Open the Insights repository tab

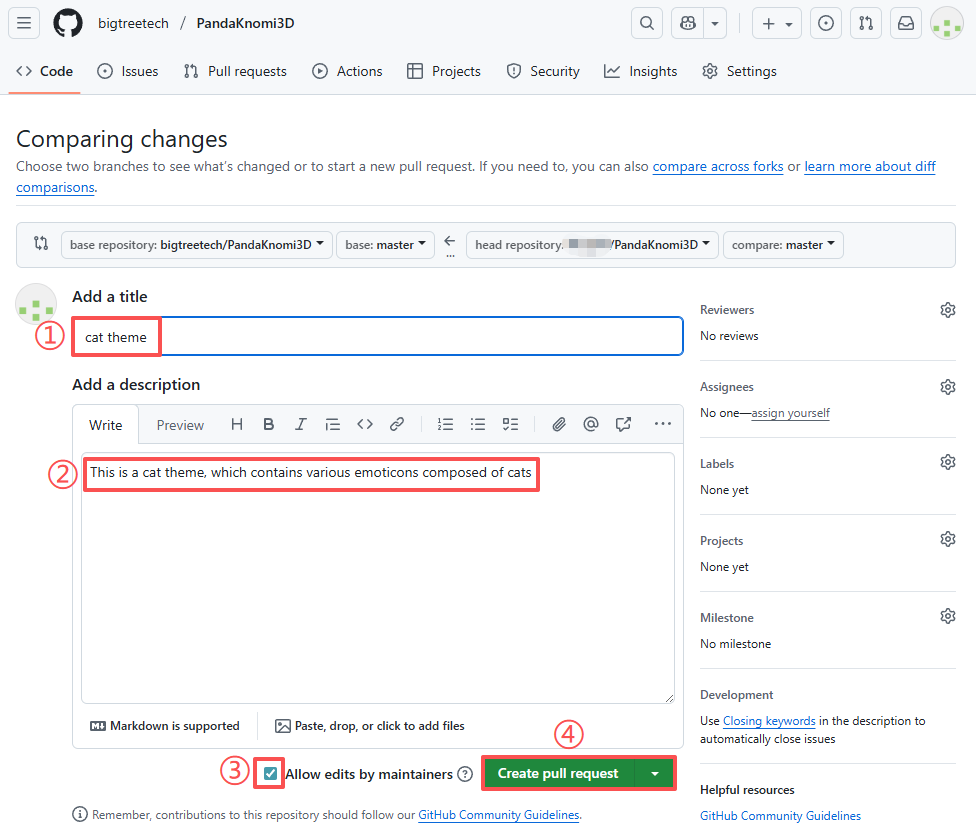(641, 71)
